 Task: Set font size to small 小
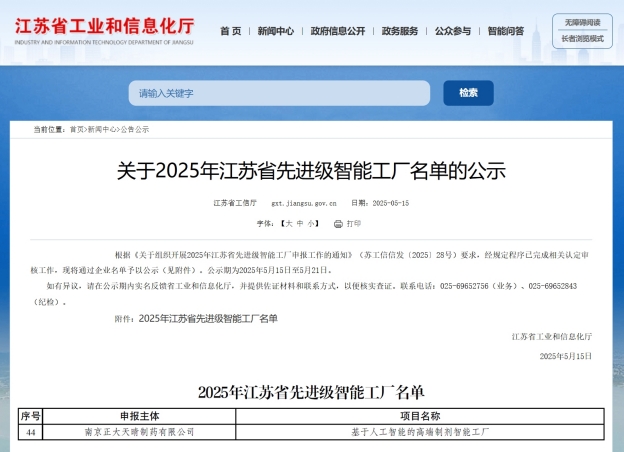[312, 223]
